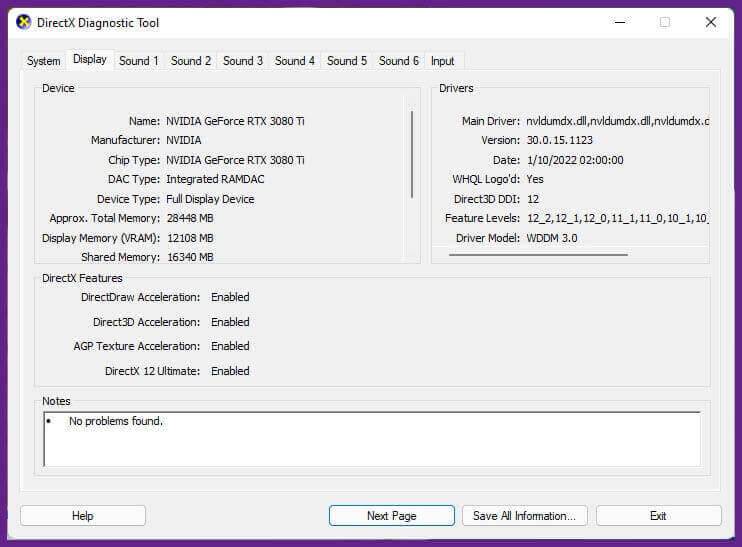Open the Sound 2 tab
This screenshot has width=742, height=547.
tap(191, 61)
